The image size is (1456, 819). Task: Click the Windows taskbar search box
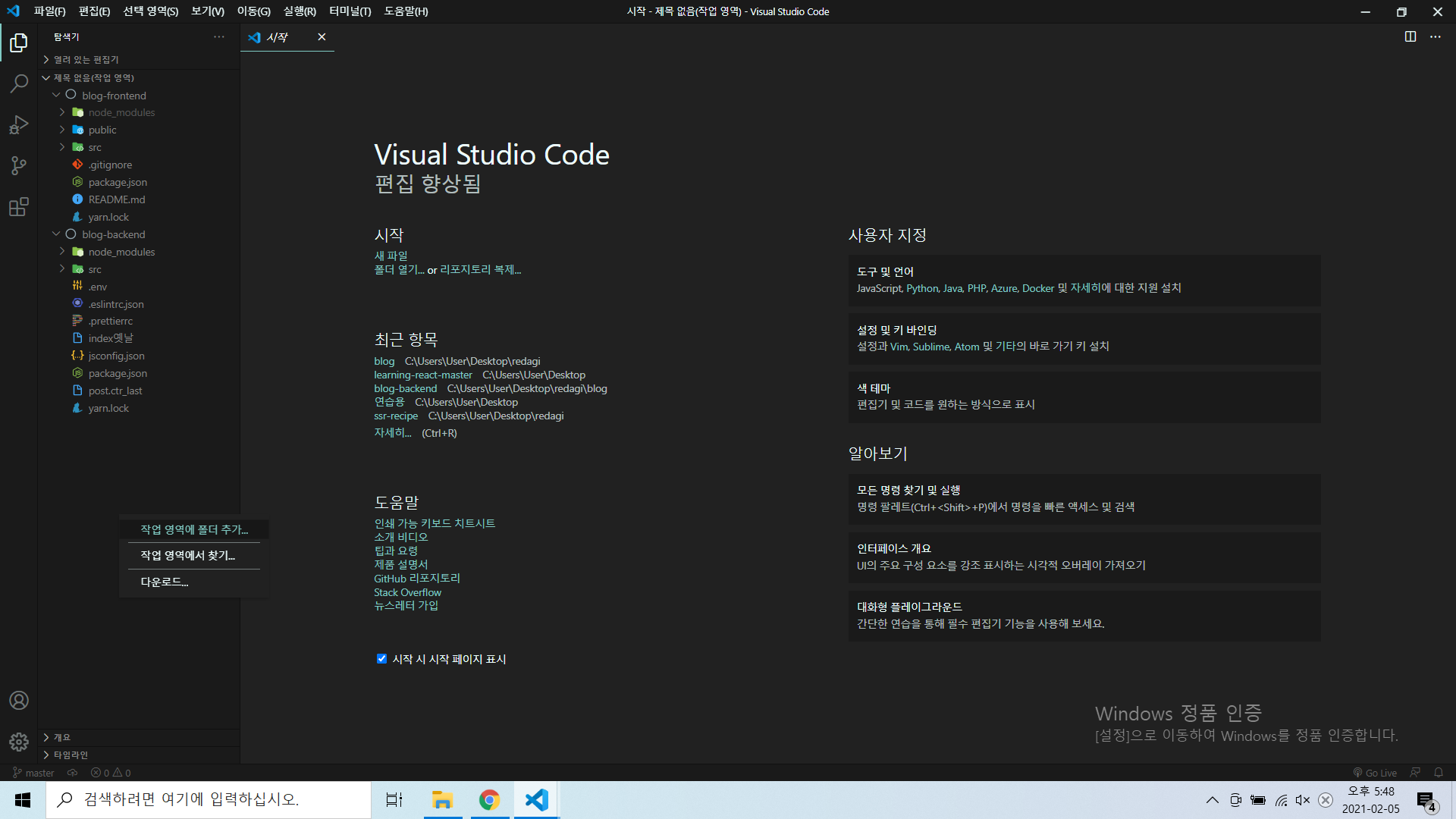(x=209, y=799)
